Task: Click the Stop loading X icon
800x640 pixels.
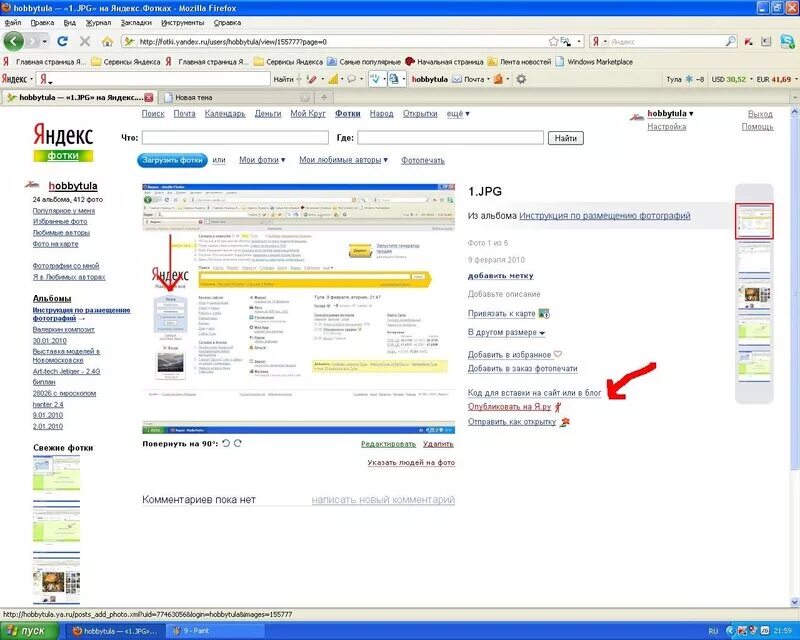Action: 85,41
